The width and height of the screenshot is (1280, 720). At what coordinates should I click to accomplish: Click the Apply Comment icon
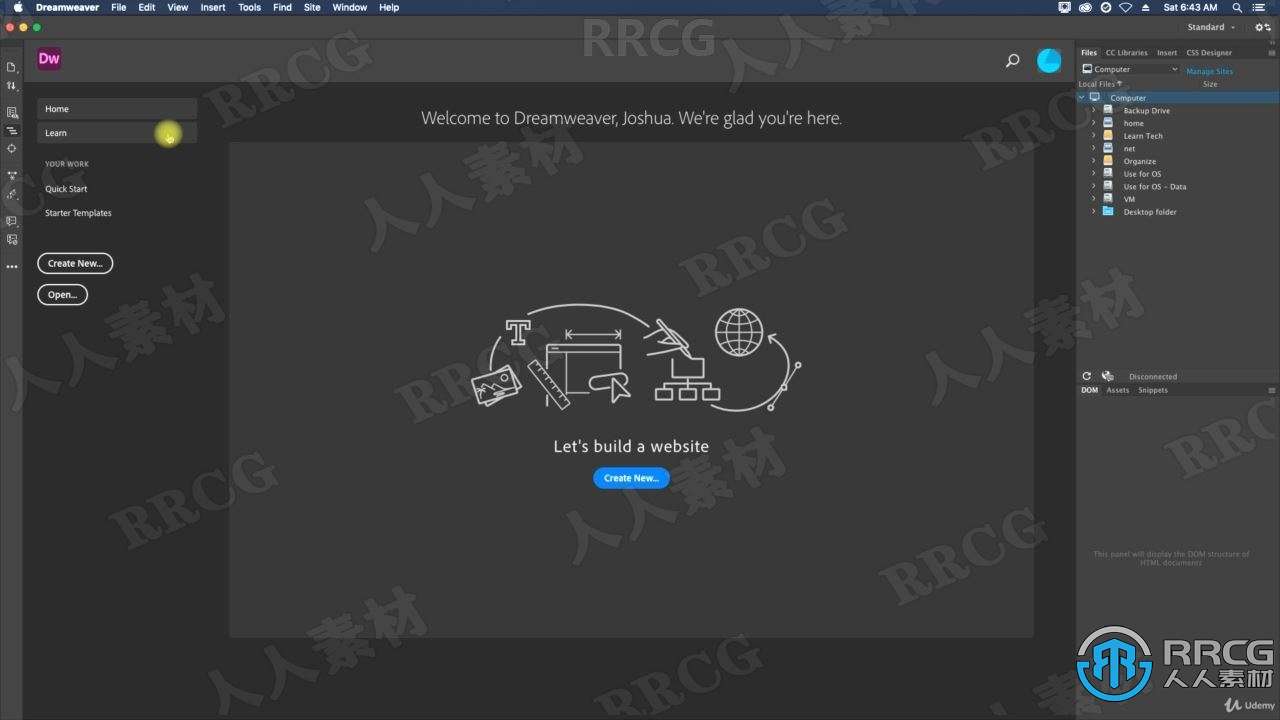coord(12,221)
